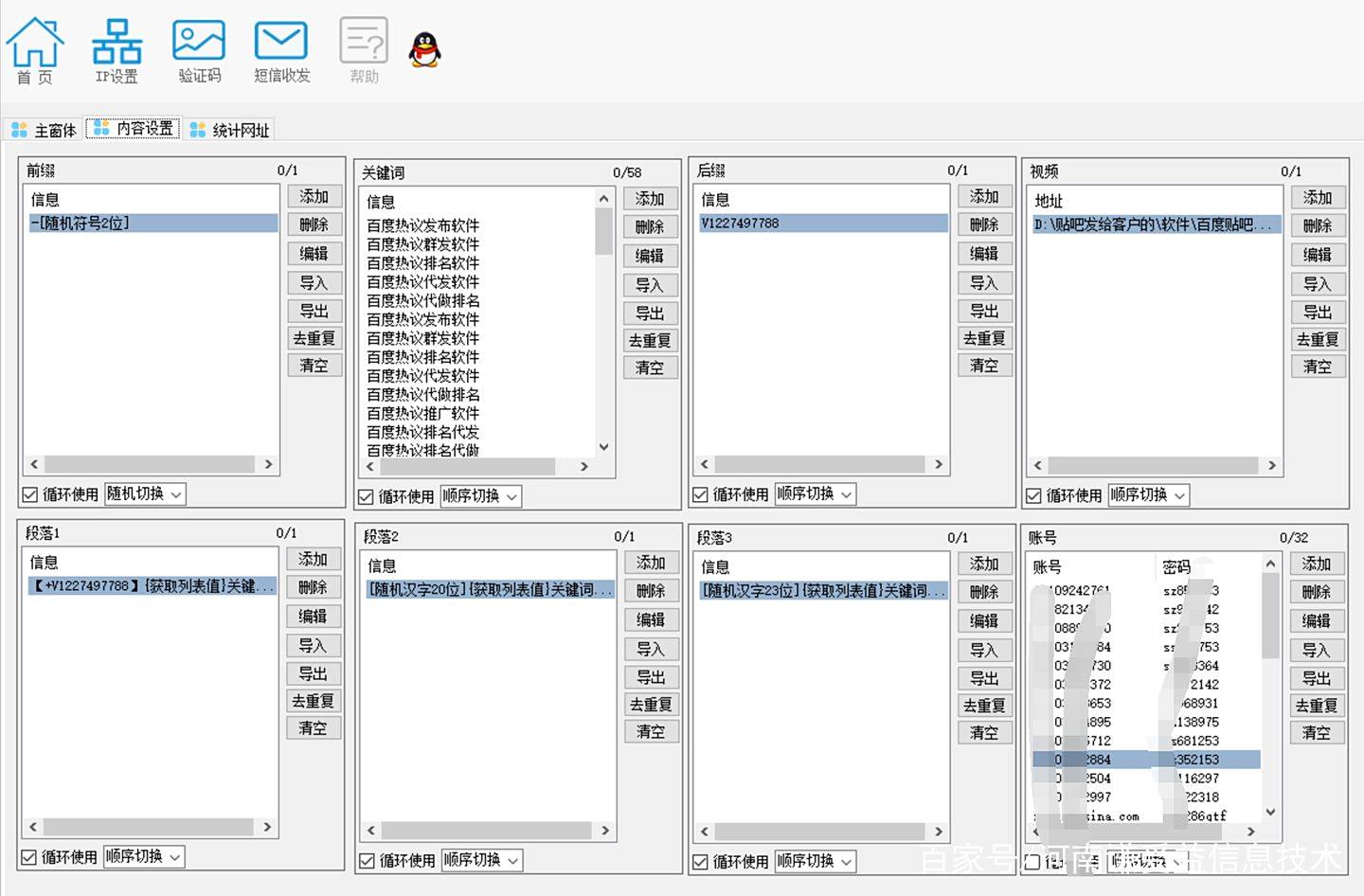The image size is (1364, 896).
Task: Uncheck 循环使用 under the 关键词 panel
Action: (366, 496)
